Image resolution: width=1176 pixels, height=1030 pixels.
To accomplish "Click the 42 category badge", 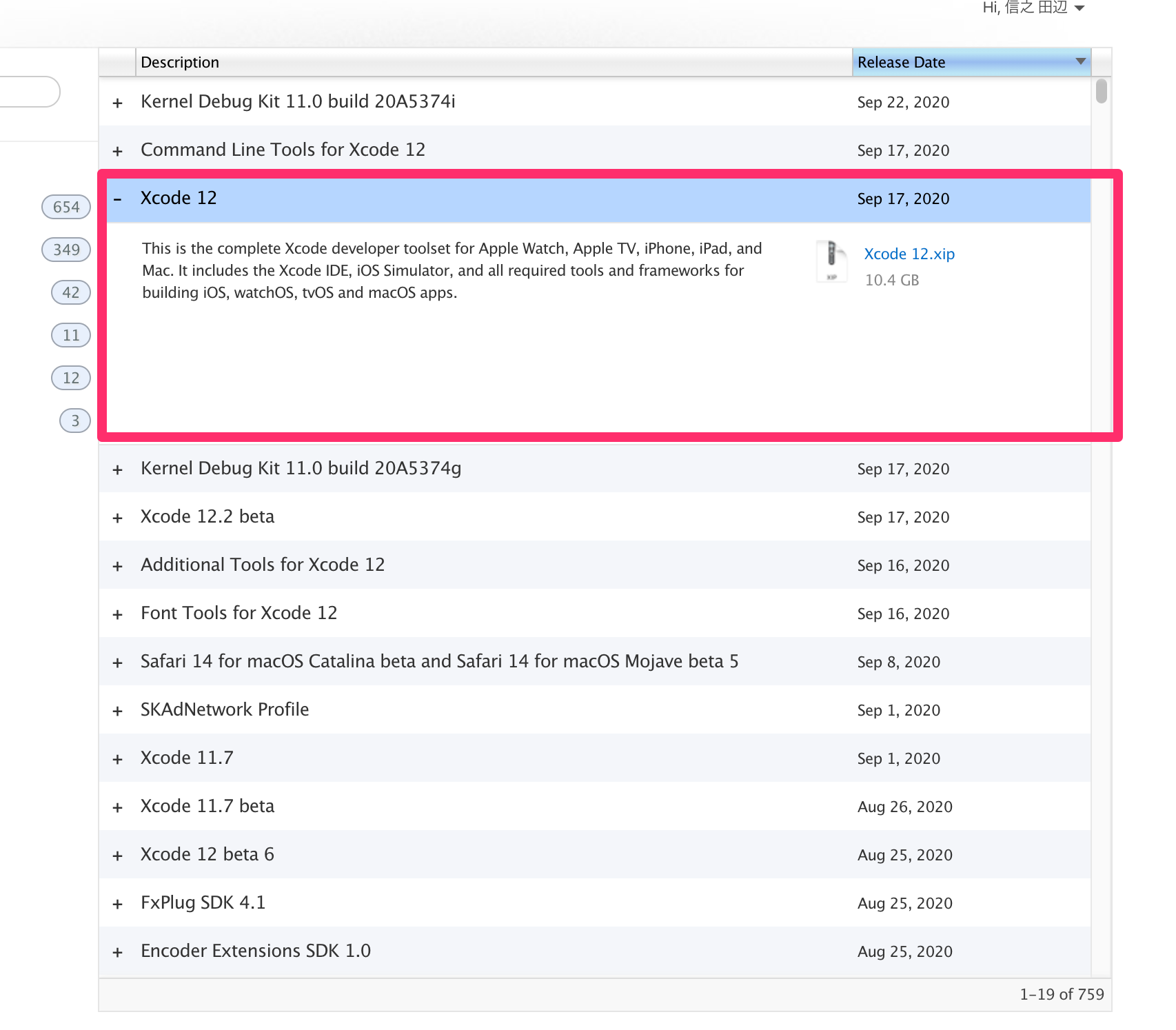I will tap(70, 292).
